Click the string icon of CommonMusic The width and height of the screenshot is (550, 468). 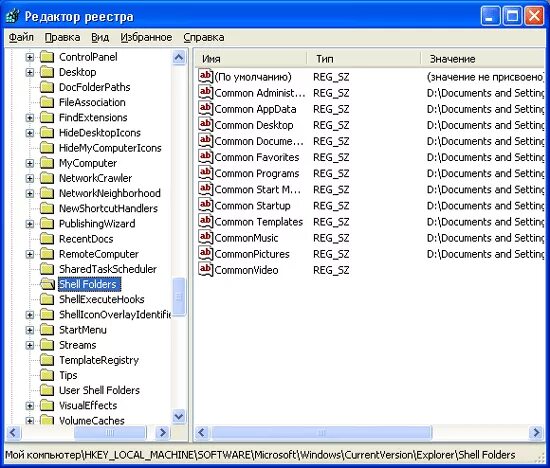(206, 238)
